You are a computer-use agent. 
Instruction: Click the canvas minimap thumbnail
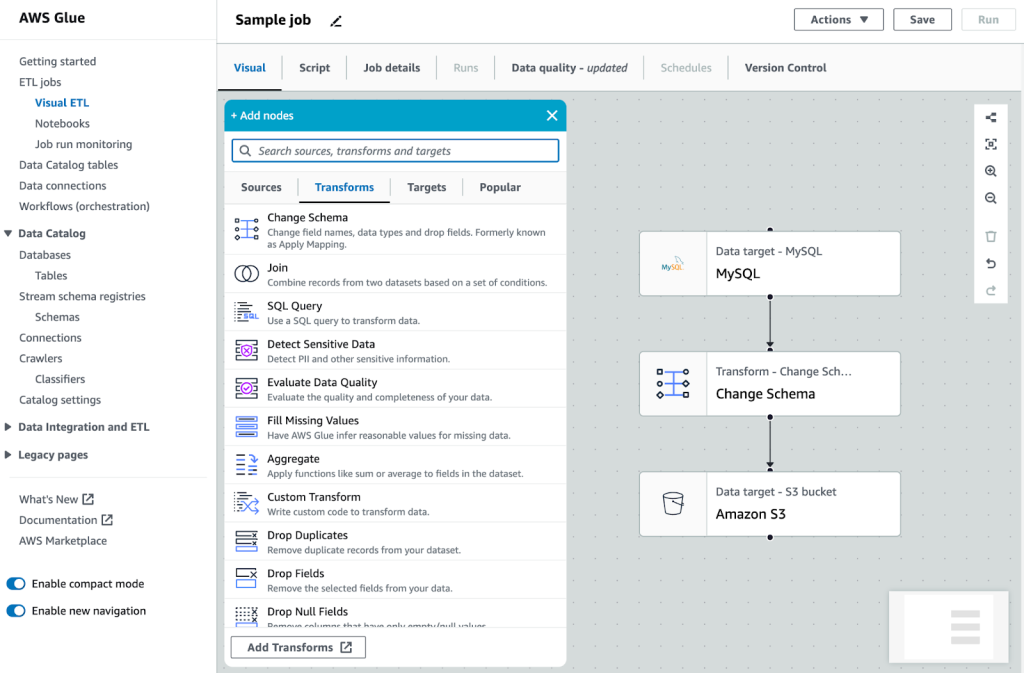click(949, 627)
